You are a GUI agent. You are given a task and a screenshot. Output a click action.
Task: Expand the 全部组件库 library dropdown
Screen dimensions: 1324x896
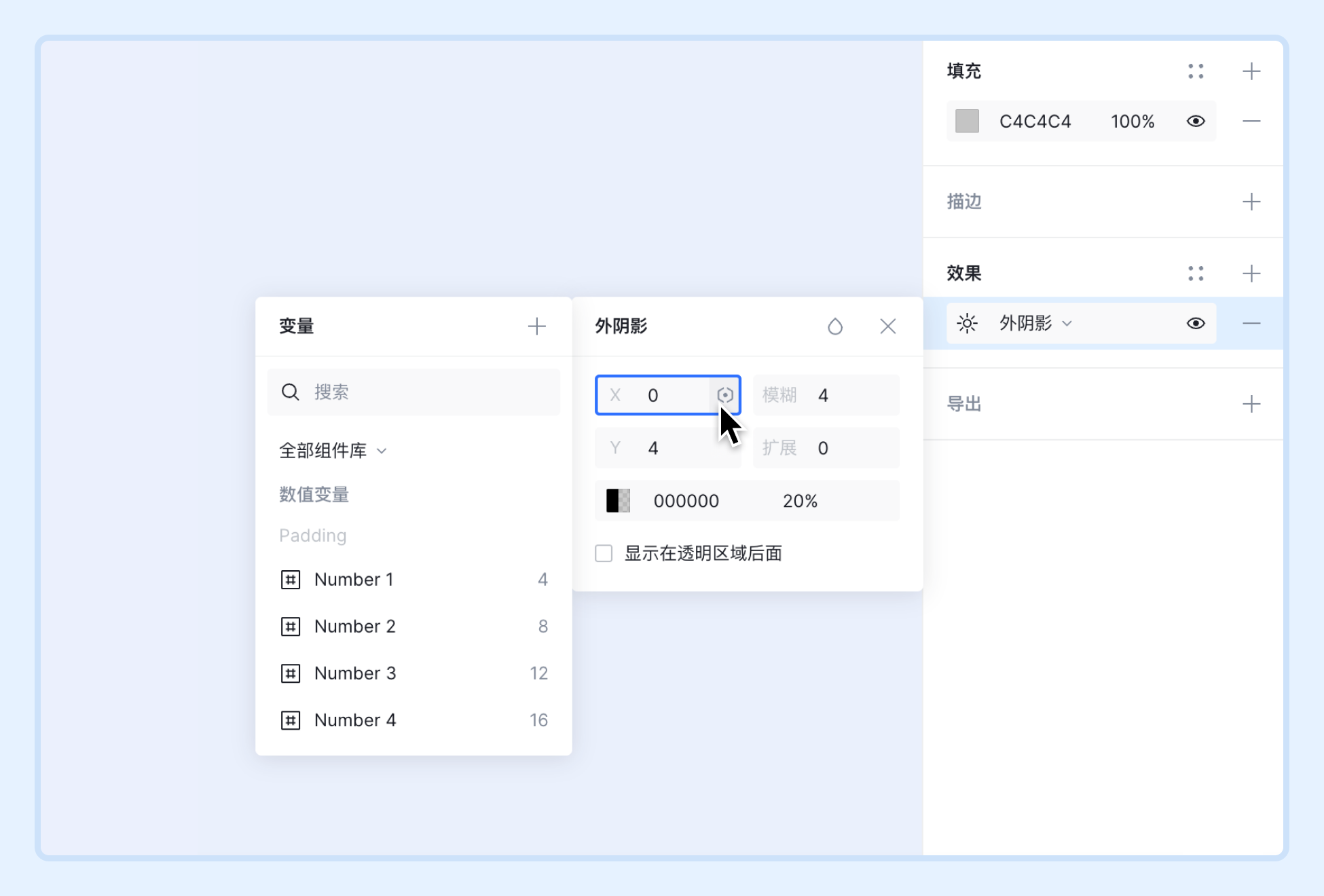tap(333, 450)
